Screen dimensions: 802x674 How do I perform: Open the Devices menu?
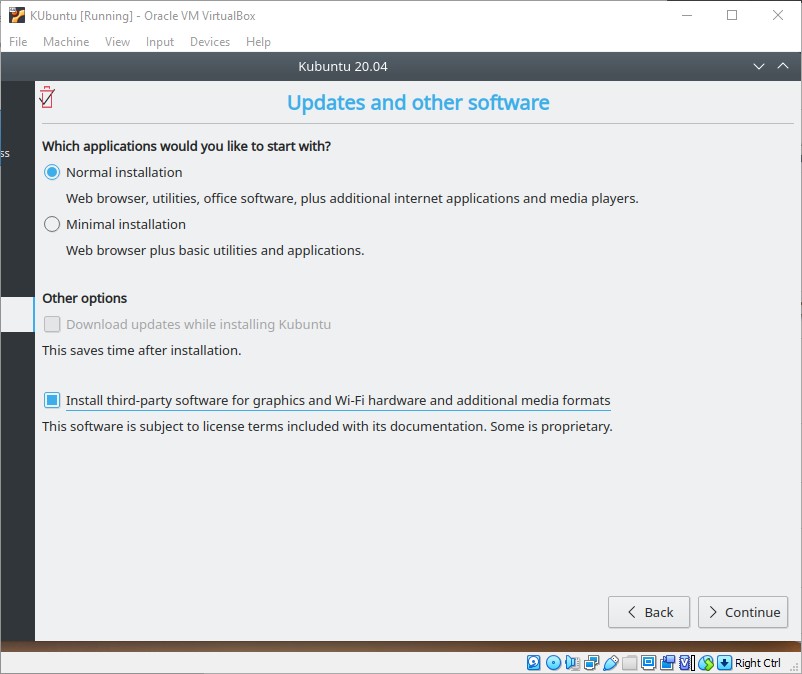[x=210, y=42]
